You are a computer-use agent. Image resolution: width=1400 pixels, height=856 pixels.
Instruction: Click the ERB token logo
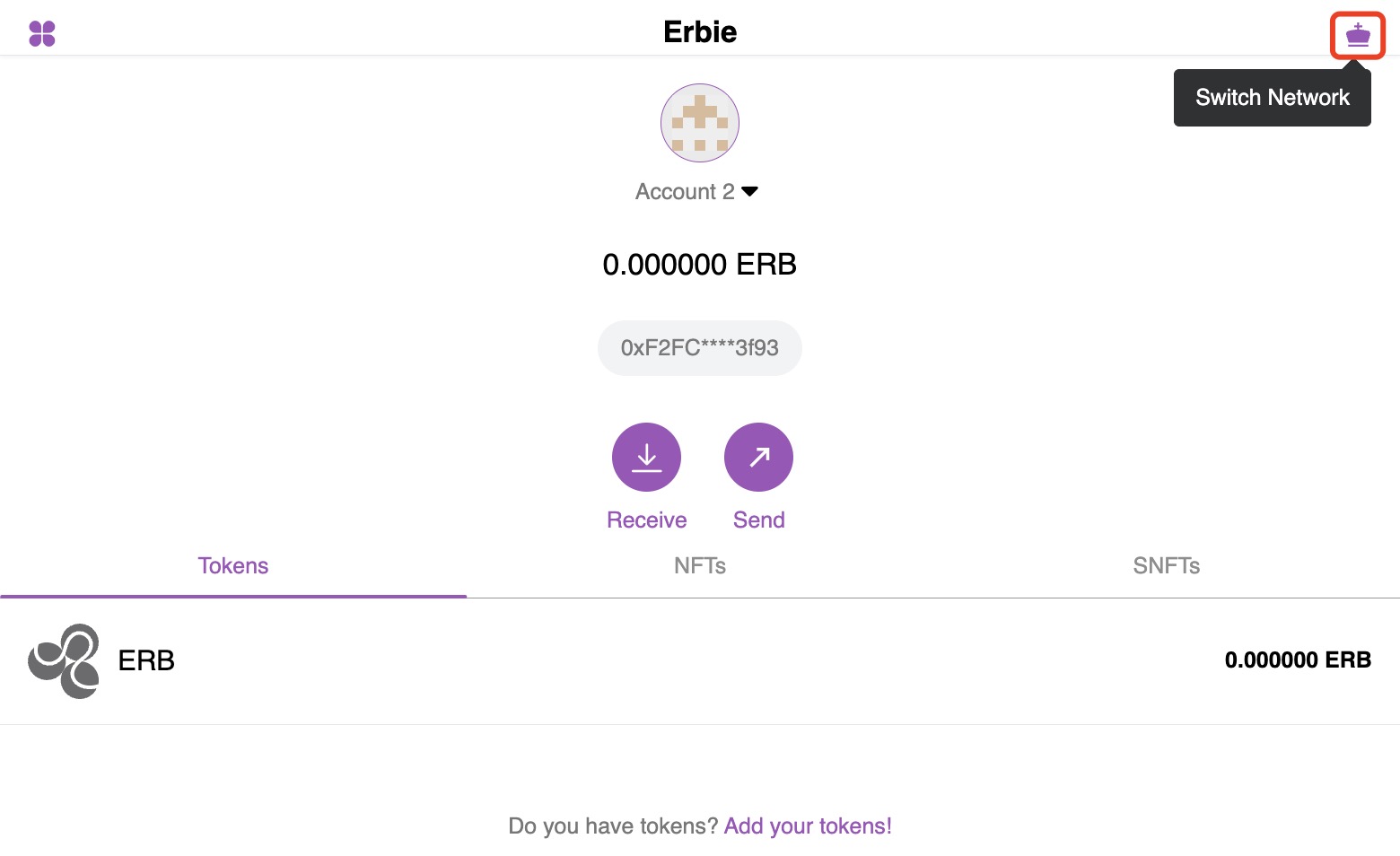[64, 661]
